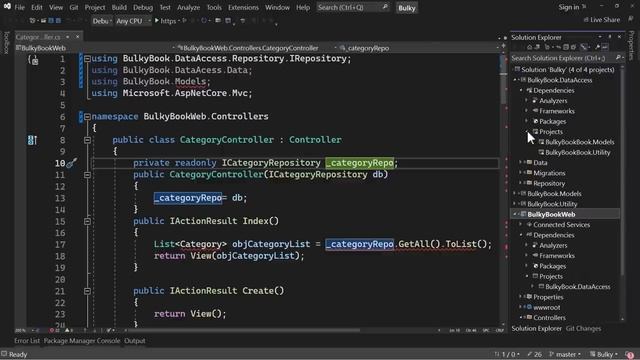Screen dimensions: 640x360
Task: Select Connected Services item
Action: pos(561,225)
